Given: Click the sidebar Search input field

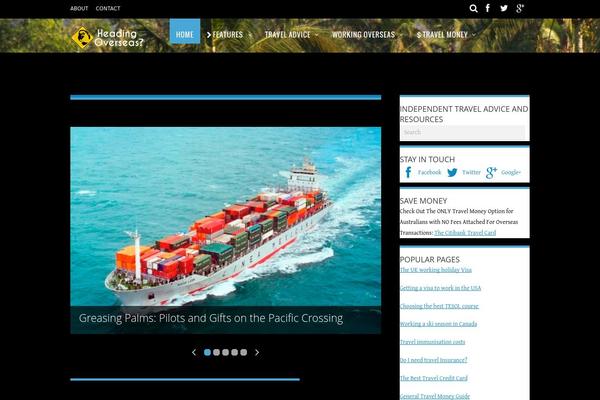Looking at the screenshot, I should pyautogui.click(x=463, y=132).
